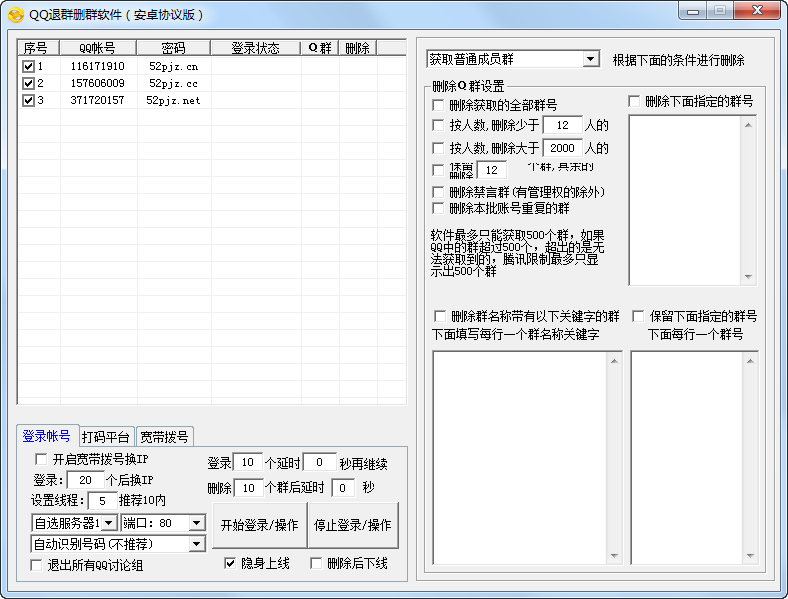The height and width of the screenshot is (599, 788).
Task: Click the 删除 个群后延时 count field
Action: point(249,487)
